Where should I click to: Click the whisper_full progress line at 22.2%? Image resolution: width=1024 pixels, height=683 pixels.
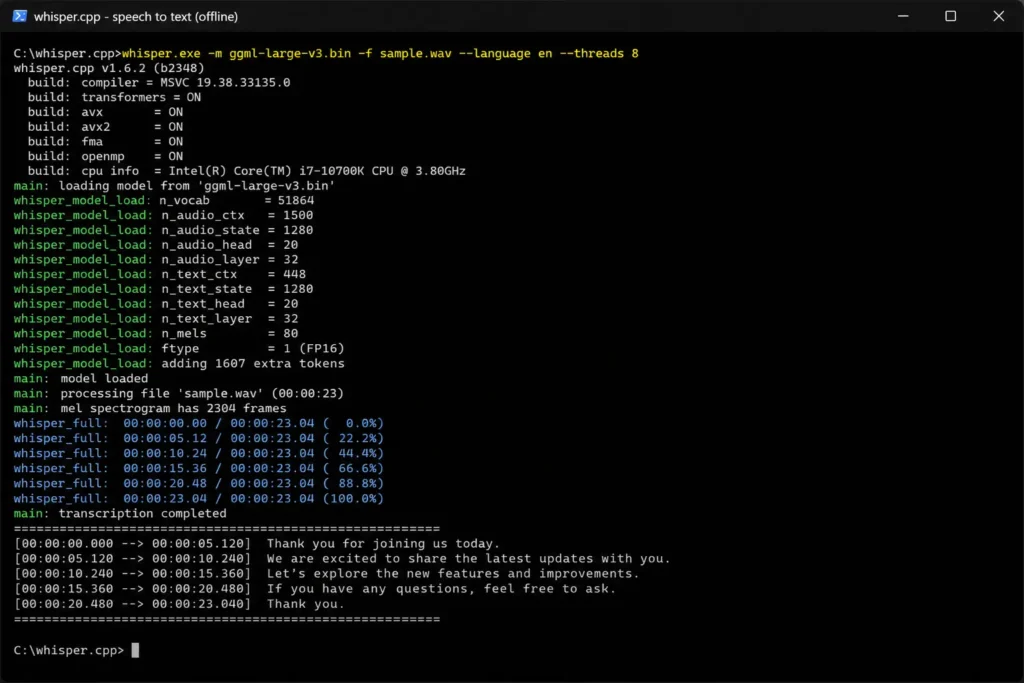pyautogui.click(x=199, y=439)
